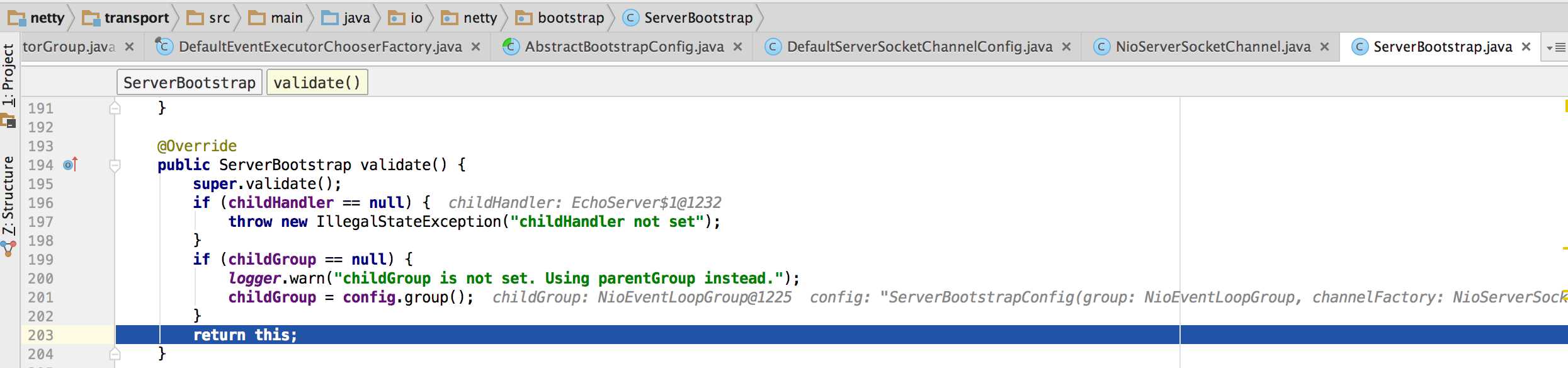Click the fold marker at line 191
The height and width of the screenshot is (368, 1568).
click(x=115, y=108)
